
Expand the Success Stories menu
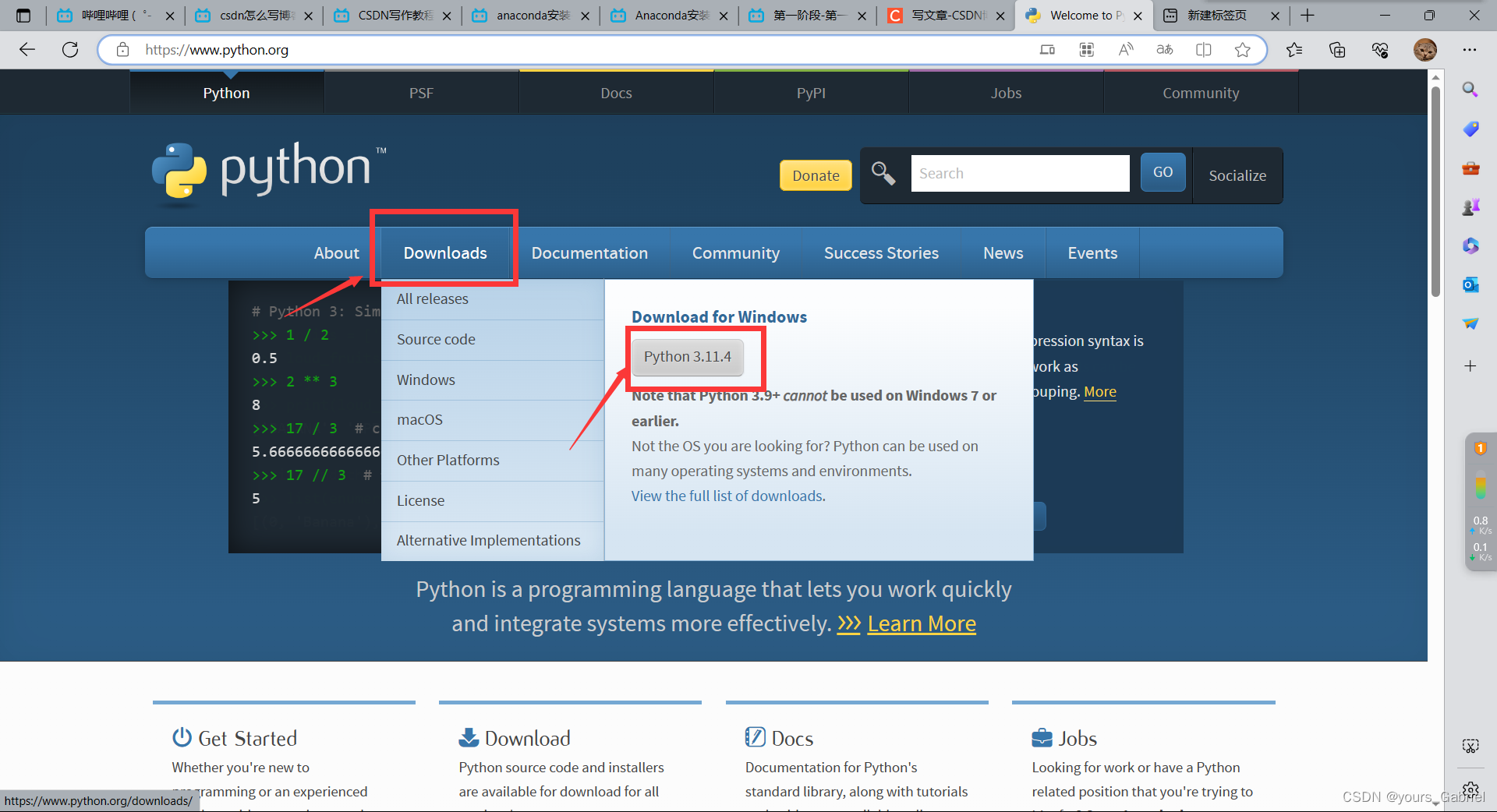(x=881, y=253)
